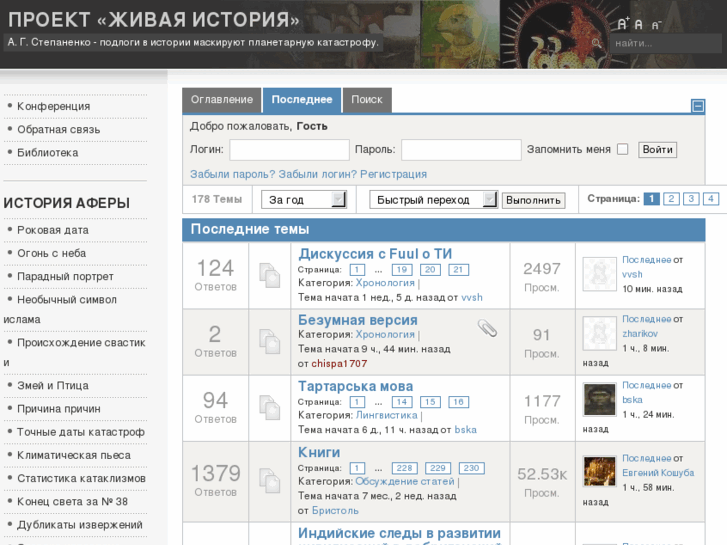The width and height of the screenshot is (727, 545).
Task: Open topic Тартарська мова
Action: pos(355,386)
